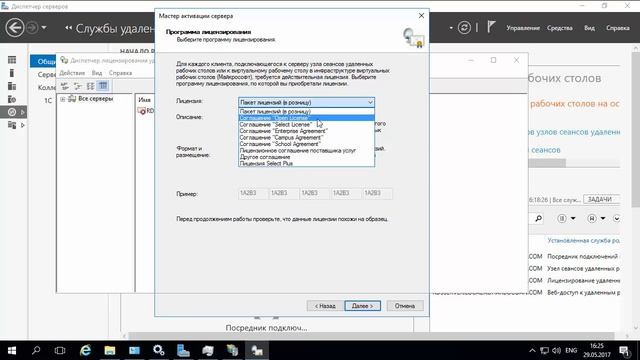Open Dashboard icon in Server Manager sidebar
Viewport: 640px width, 360px height.
12,60
